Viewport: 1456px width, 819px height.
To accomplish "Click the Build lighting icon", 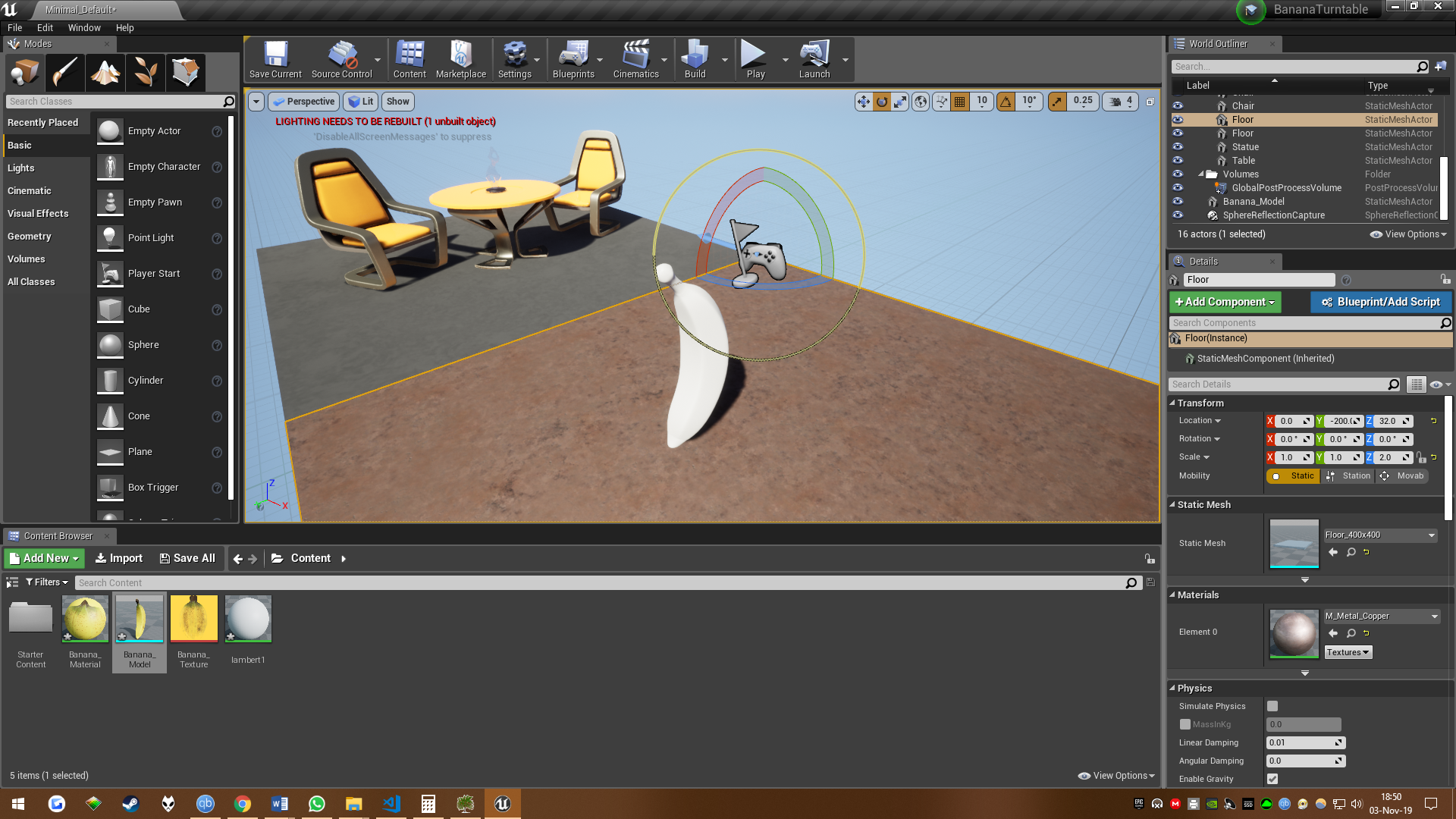I will (x=695, y=59).
